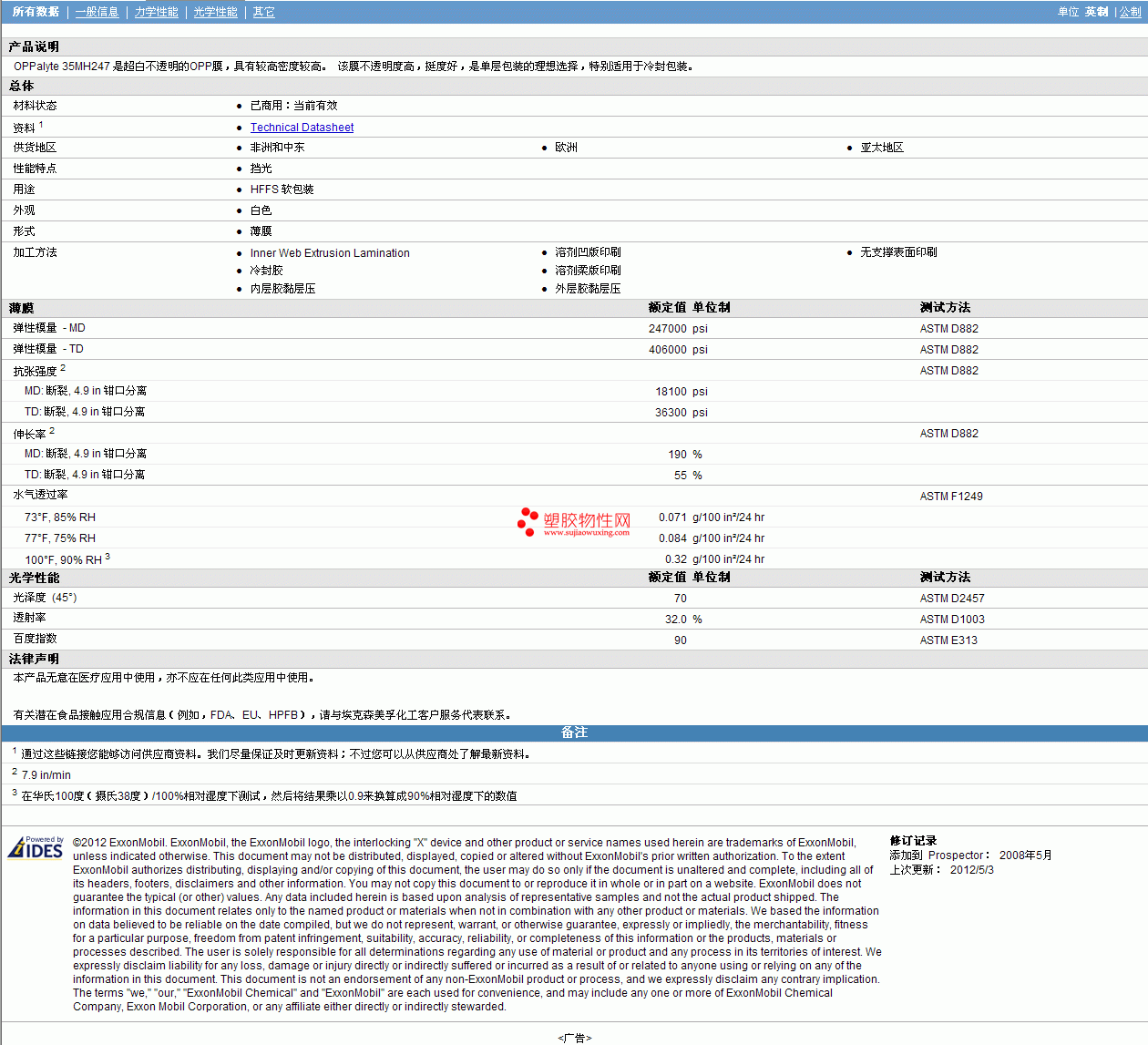The width and height of the screenshot is (1148, 1045).
Task: Click the ASTM D1003 test method
Action: [952, 620]
